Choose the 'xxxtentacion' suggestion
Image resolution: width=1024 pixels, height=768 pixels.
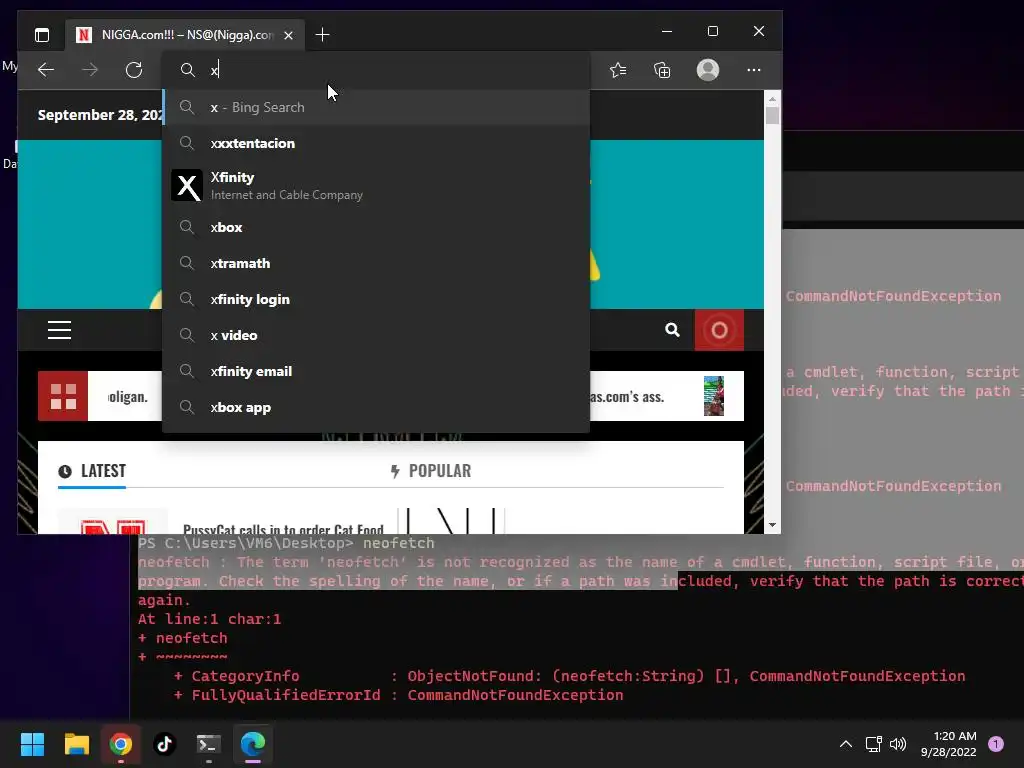coord(376,143)
